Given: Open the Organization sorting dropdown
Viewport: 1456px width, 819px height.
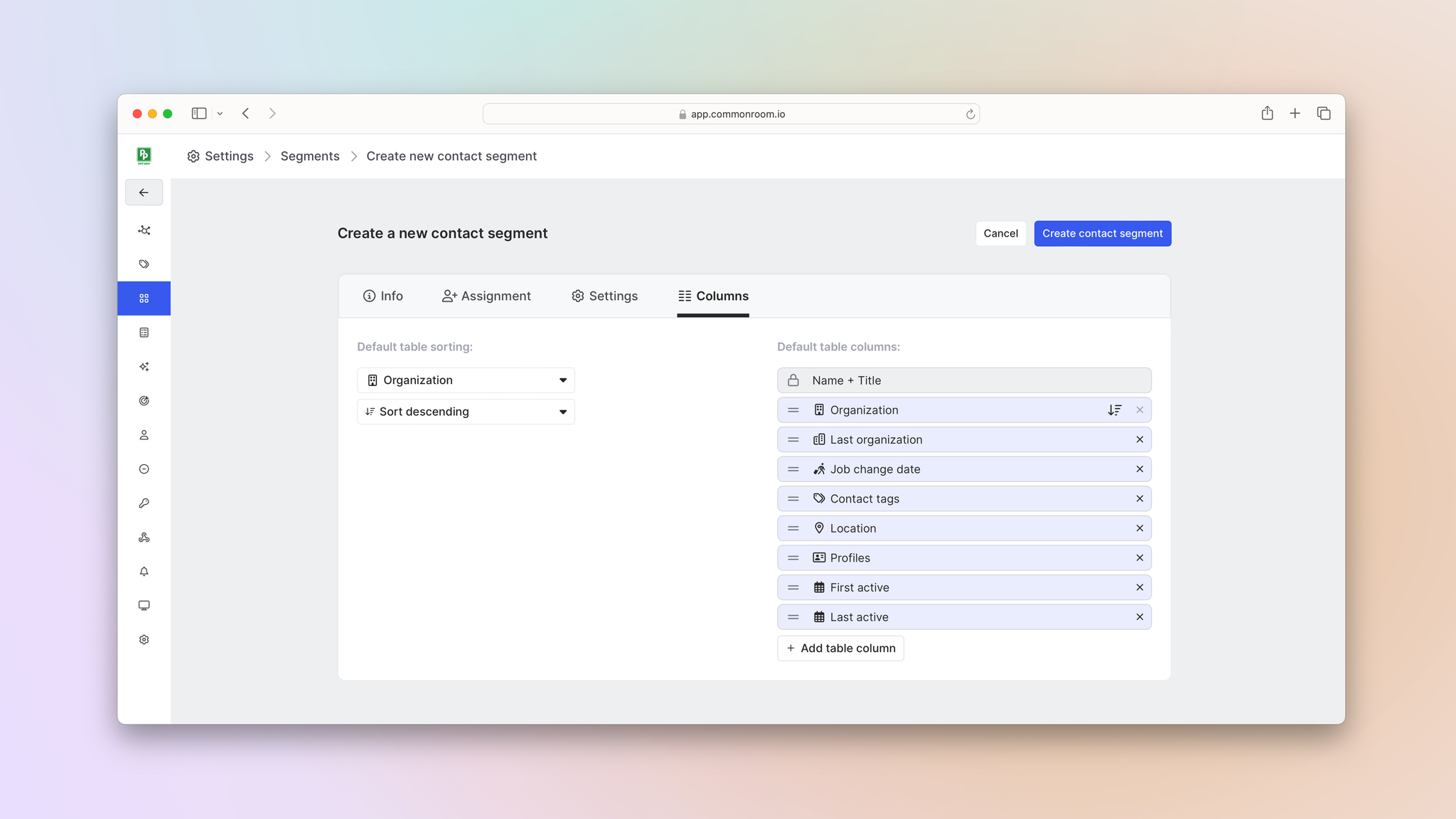Looking at the screenshot, I should pyautogui.click(x=466, y=380).
